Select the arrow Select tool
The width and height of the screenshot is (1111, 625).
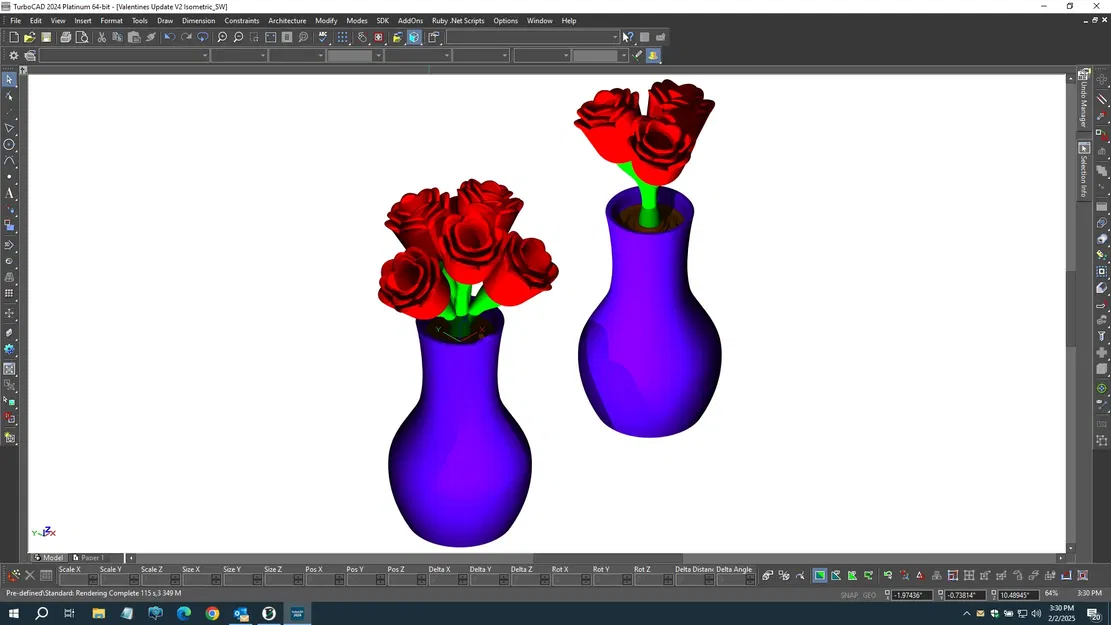pos(10,79)
